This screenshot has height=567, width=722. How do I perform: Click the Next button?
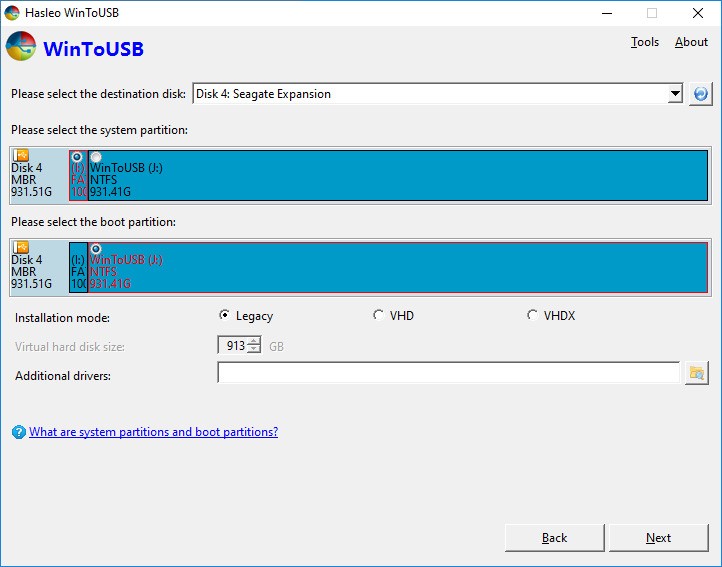point(658,538)
